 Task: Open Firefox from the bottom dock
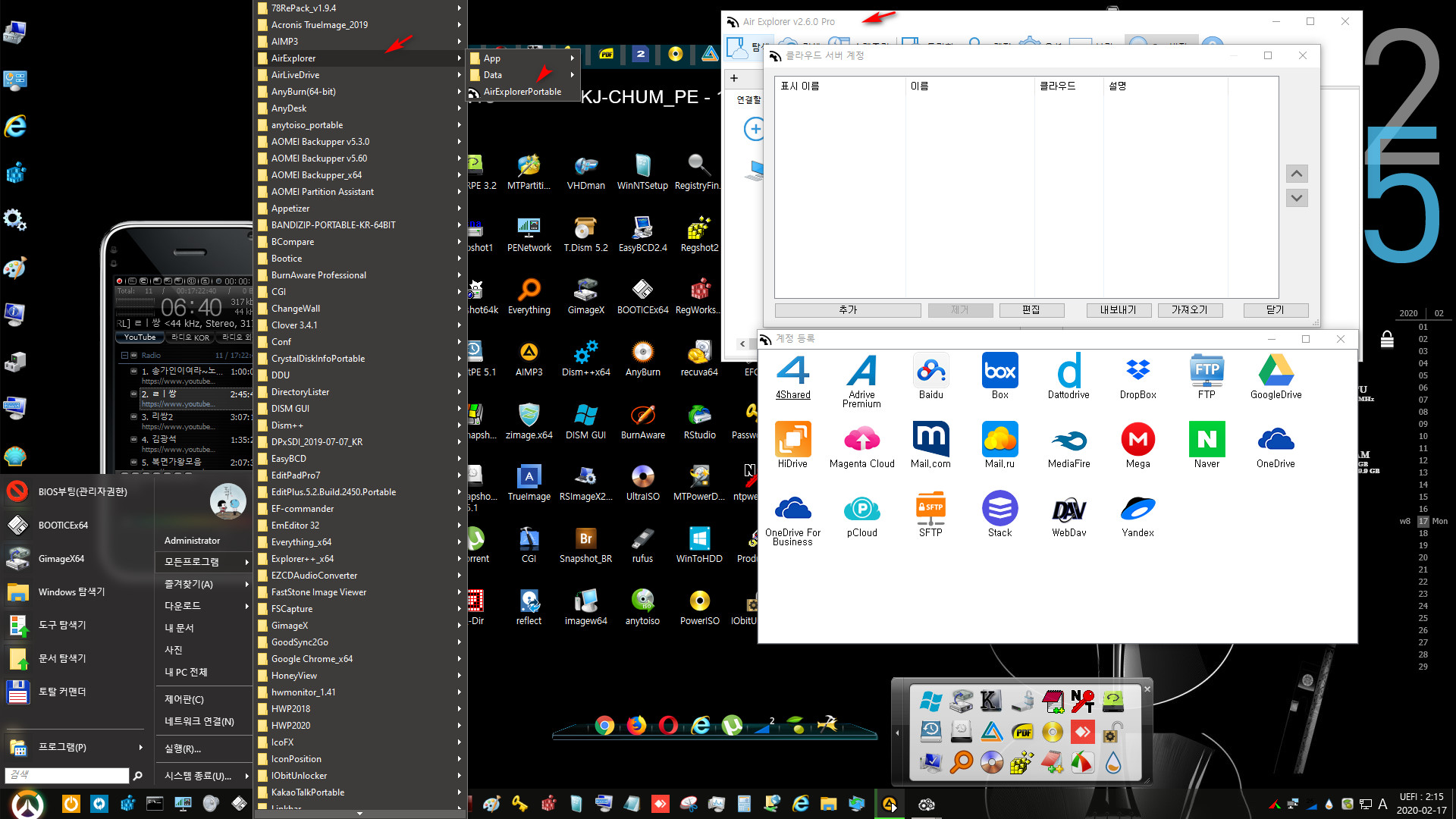(636, 726)
